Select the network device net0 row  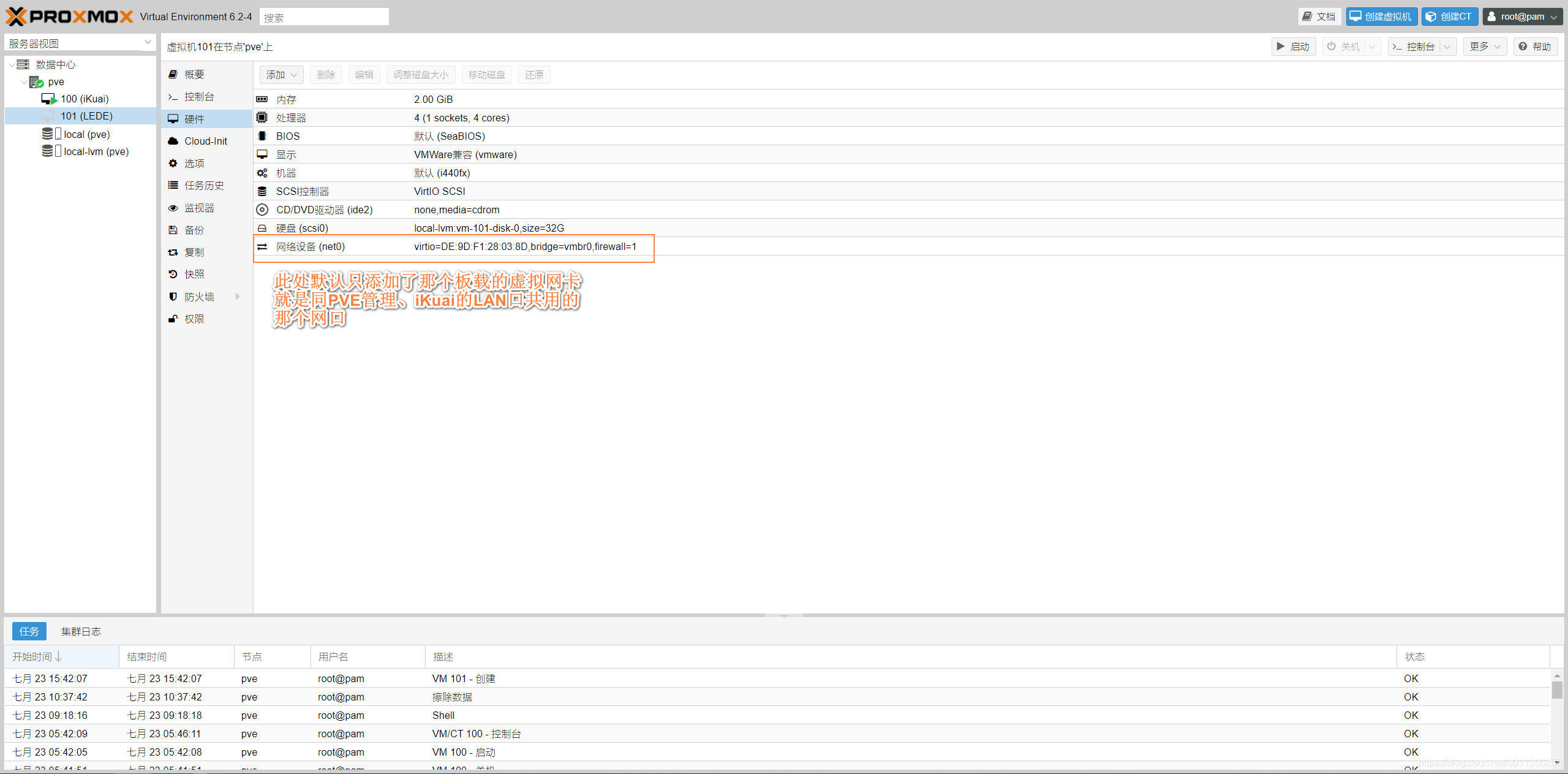(453, 246)
